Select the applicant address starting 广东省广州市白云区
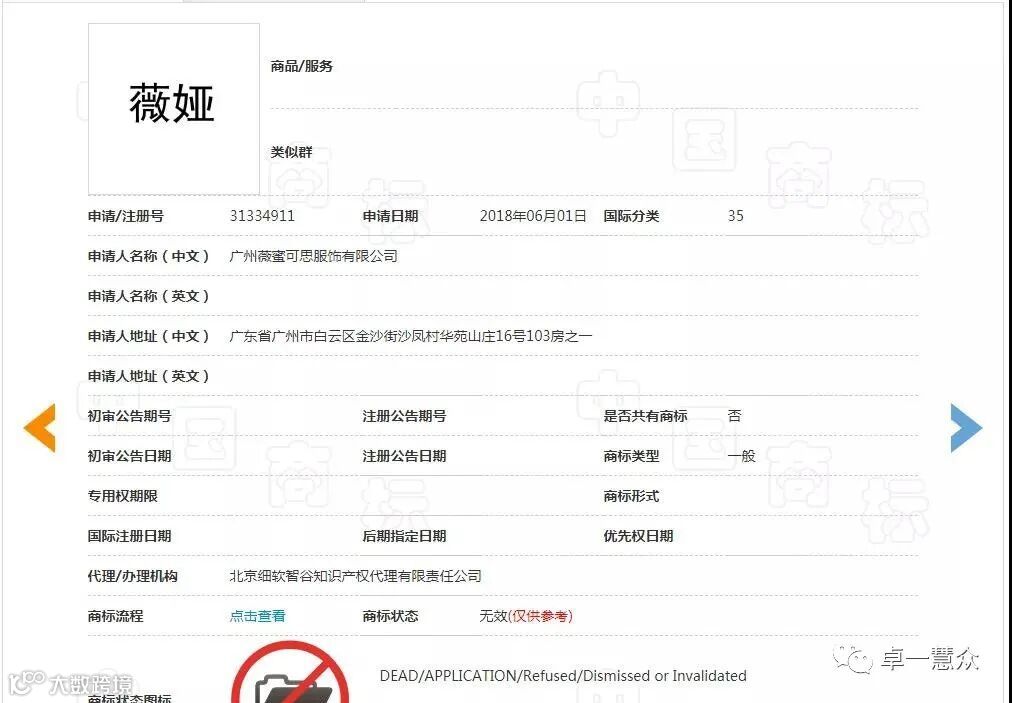1012x703 pixels. (410, 336)
